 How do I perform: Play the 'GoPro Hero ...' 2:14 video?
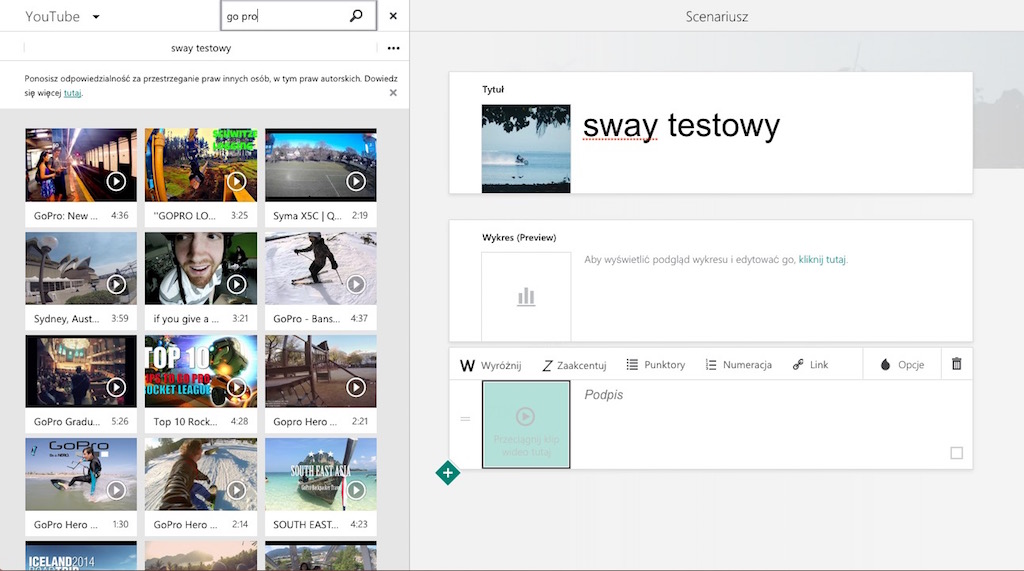click(x=236, y=490)
